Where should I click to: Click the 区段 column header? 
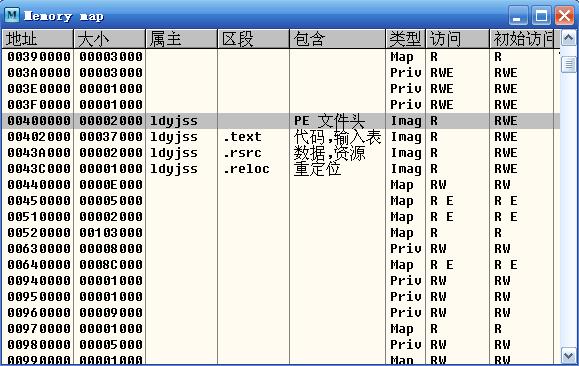[x=254, y=39]
